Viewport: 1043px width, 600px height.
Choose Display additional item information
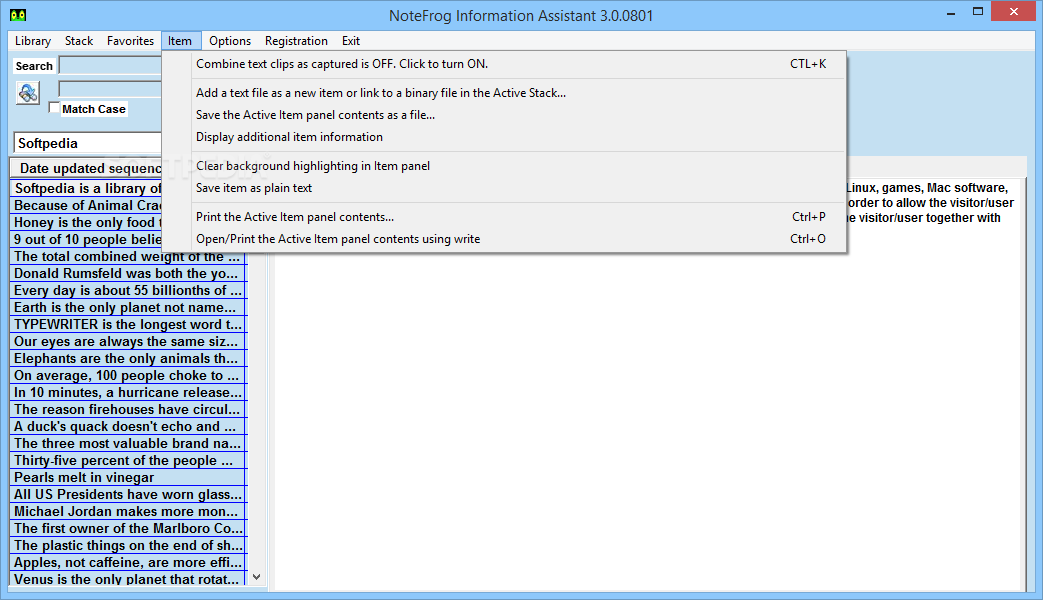[504, 137]
